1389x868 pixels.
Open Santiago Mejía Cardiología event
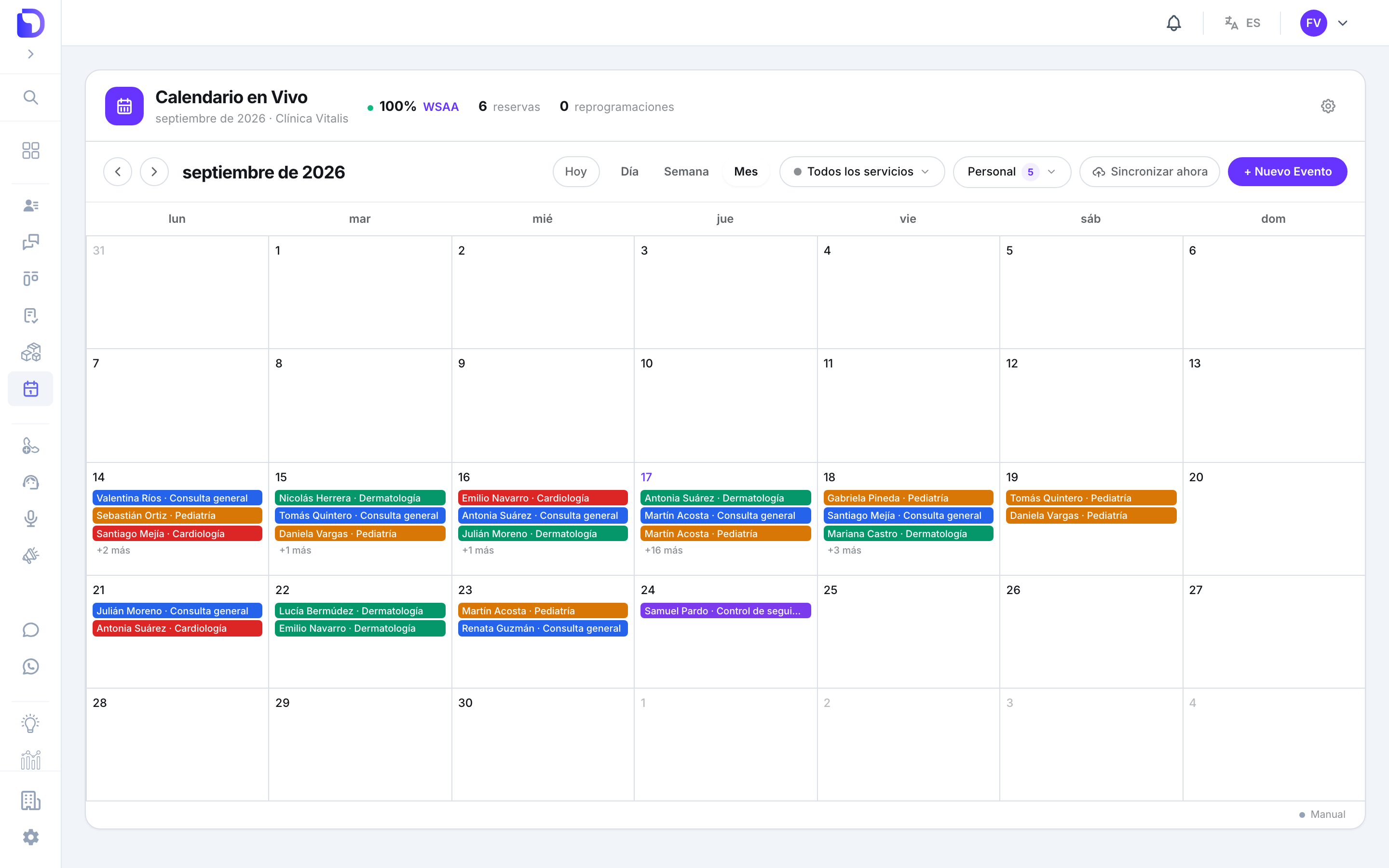[177, 533]
